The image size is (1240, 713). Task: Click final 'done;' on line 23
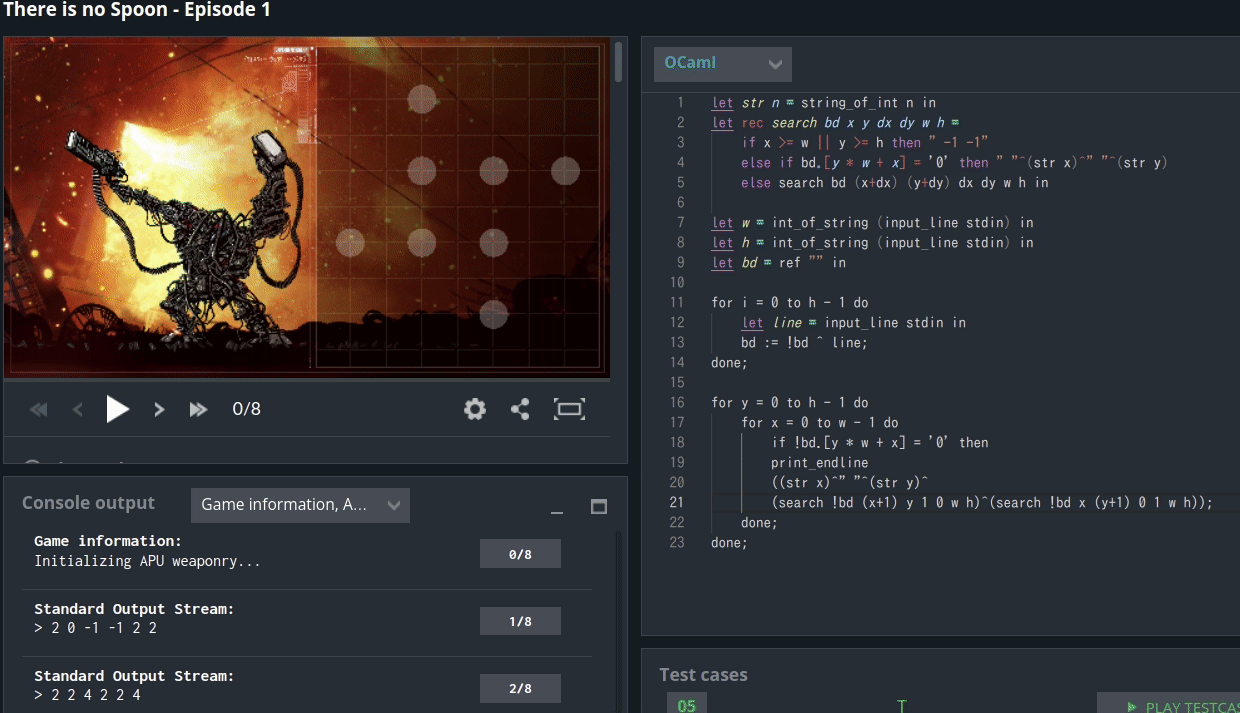(729, 542)
